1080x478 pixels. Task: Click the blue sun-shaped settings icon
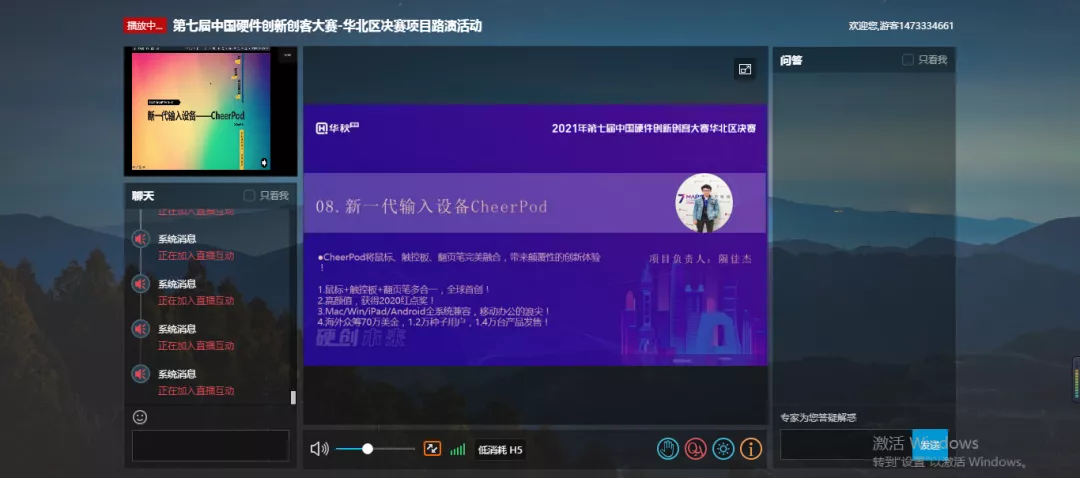tap(723, 449)
